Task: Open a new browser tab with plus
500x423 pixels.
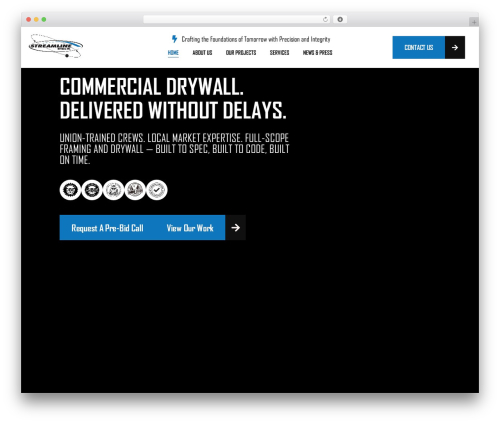Action: (x=474, y=22)
